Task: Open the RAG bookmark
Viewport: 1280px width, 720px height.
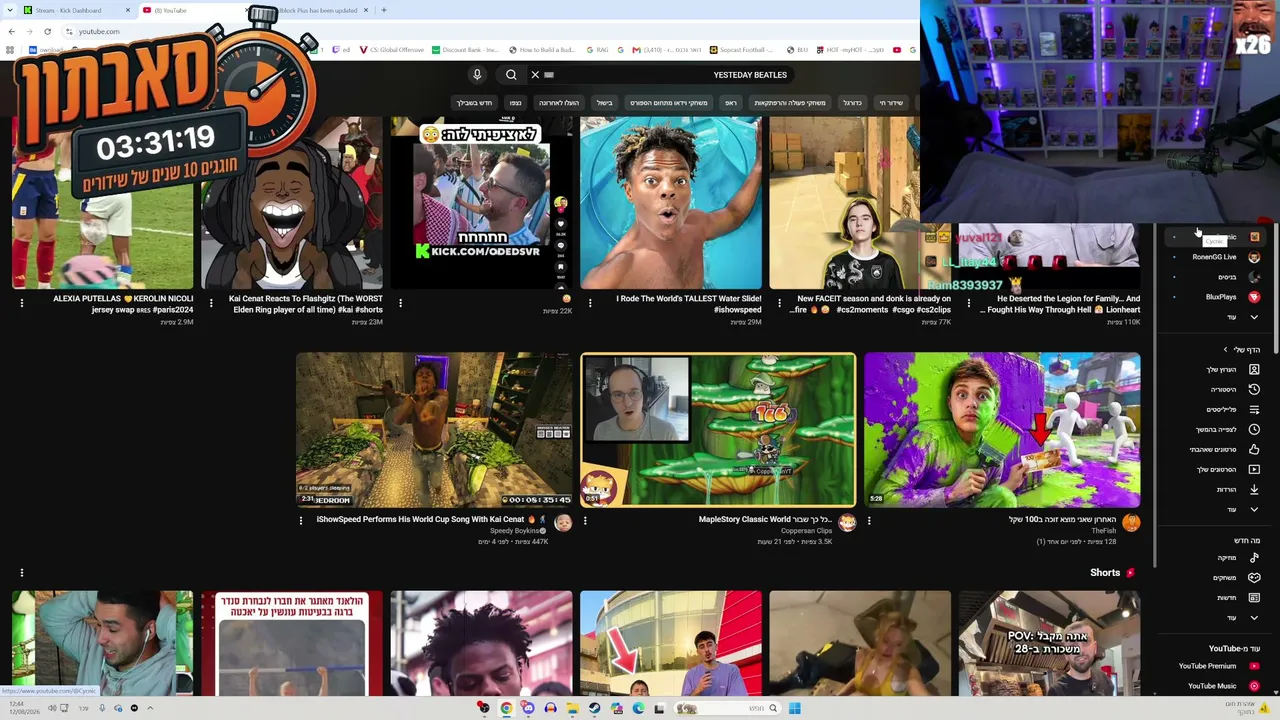Action: [596, 50]
